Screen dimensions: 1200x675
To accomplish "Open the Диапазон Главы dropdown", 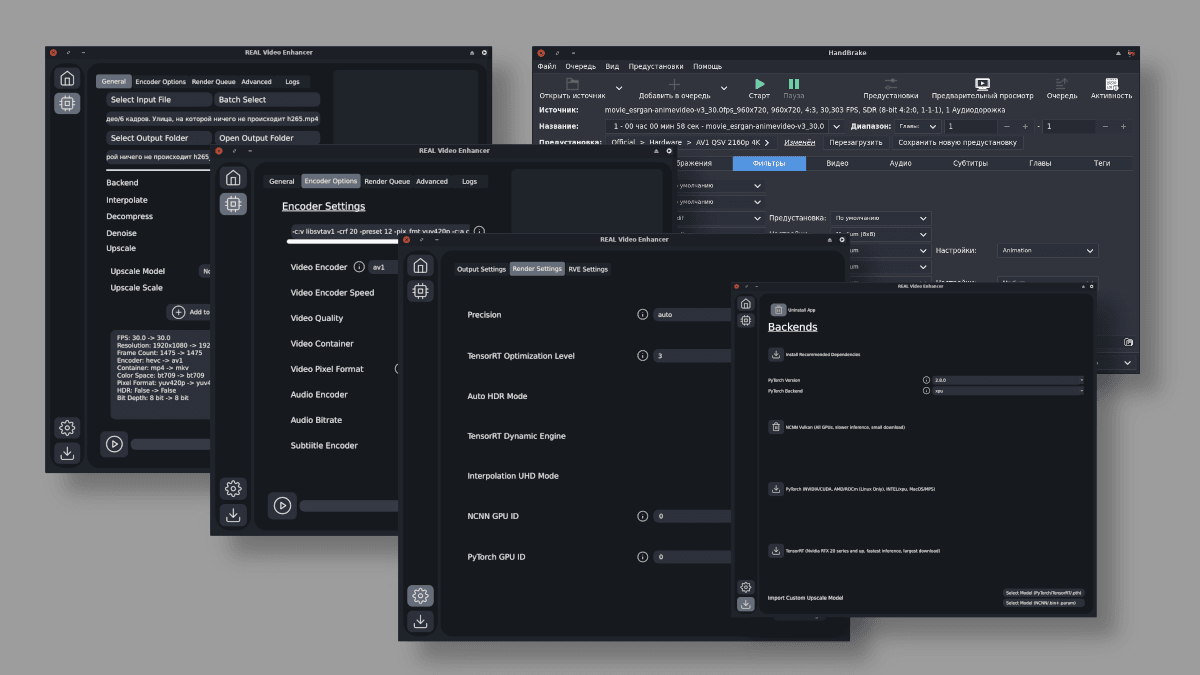I will pos(918,127).
